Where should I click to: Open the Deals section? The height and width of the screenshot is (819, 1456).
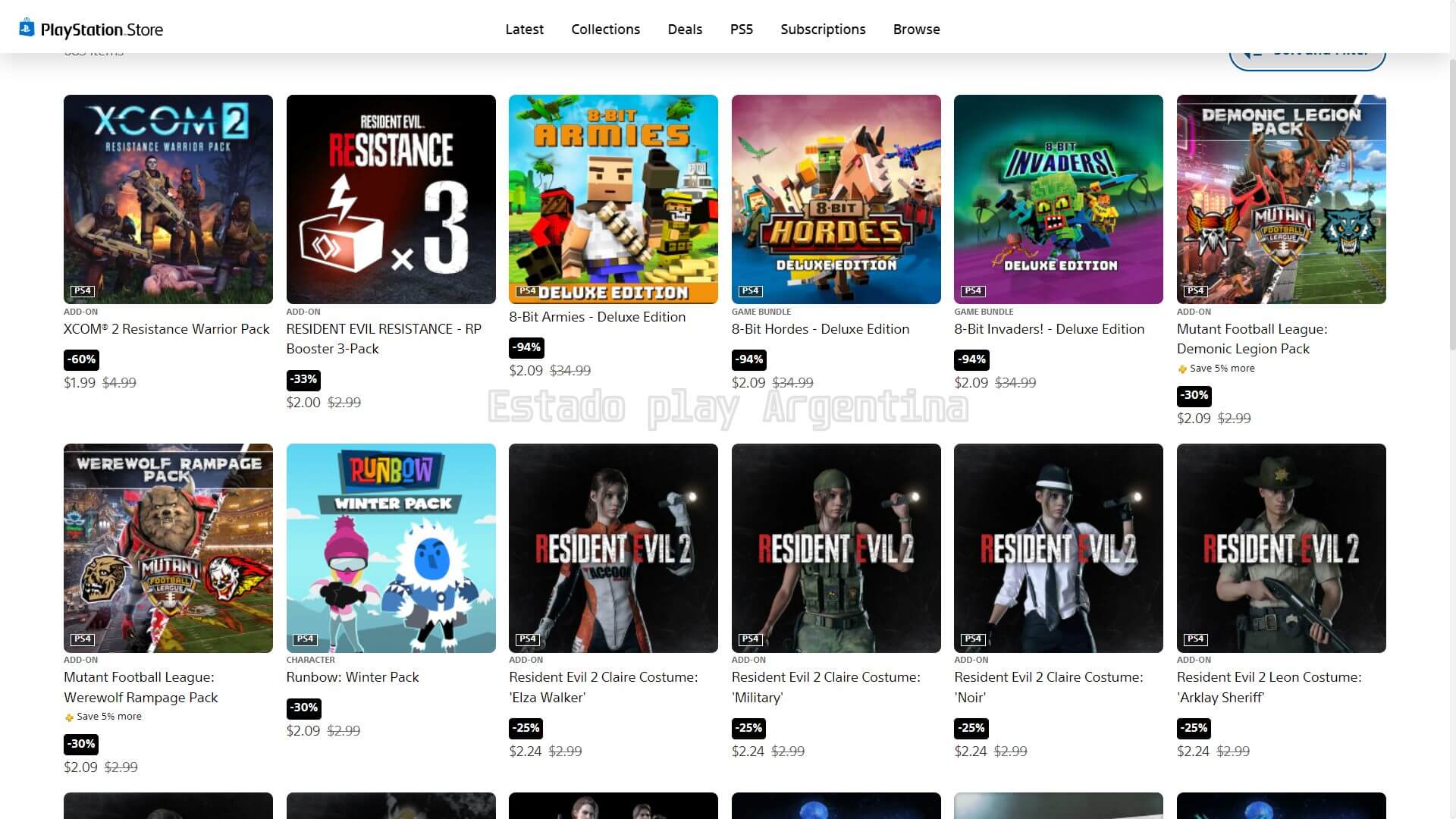685,30
